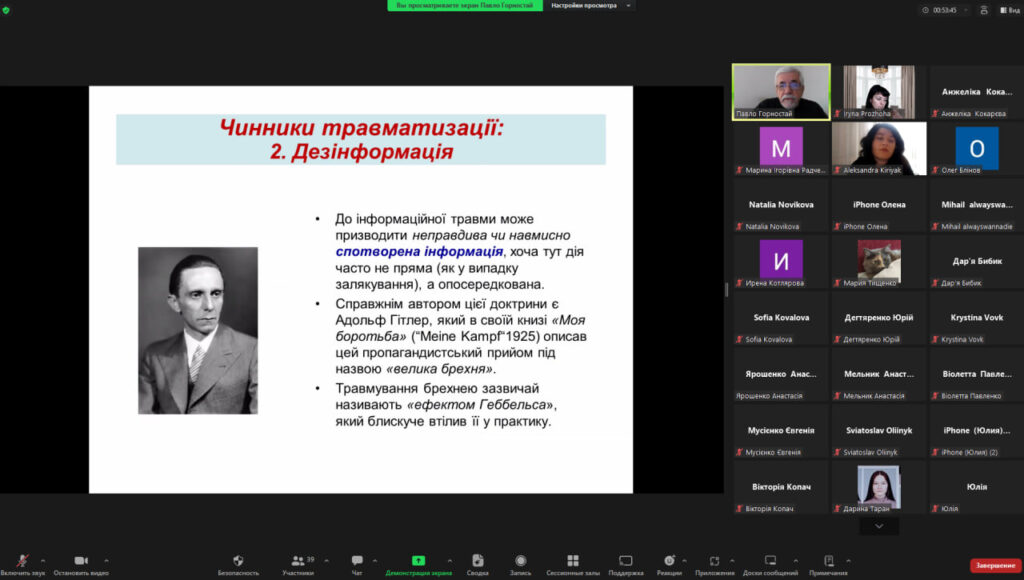The image size is (1024, 580).
Task: Open the Безопасность security icon
Action: click(238, 561)
